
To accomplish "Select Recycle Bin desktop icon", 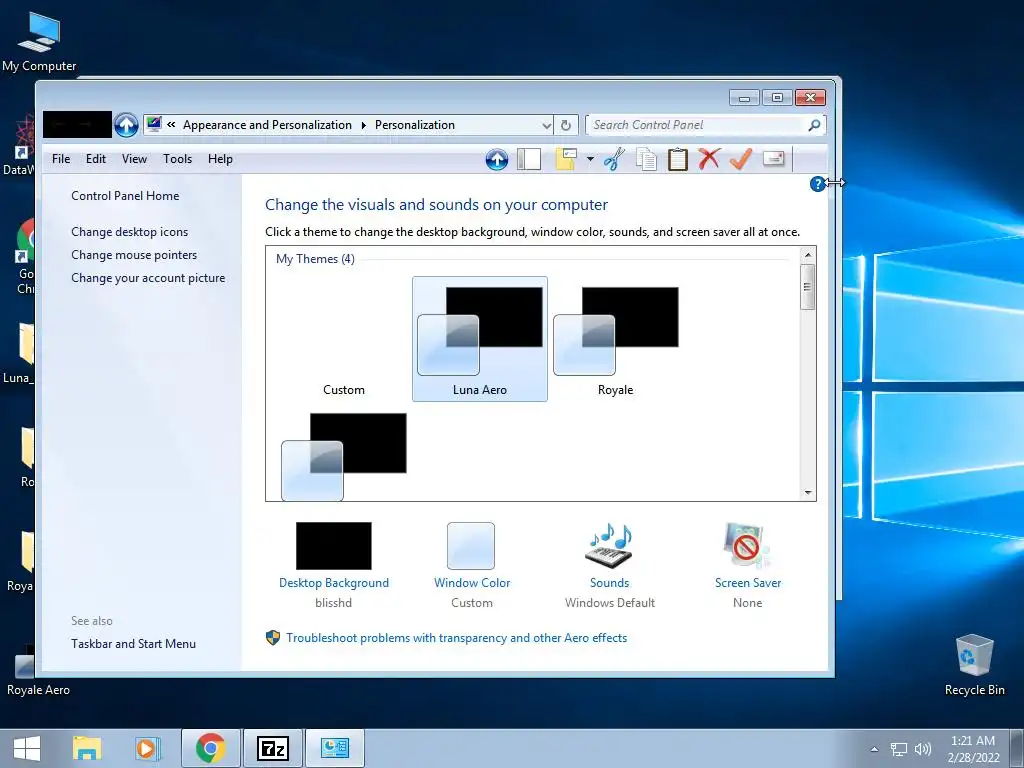I will [974, 665].
